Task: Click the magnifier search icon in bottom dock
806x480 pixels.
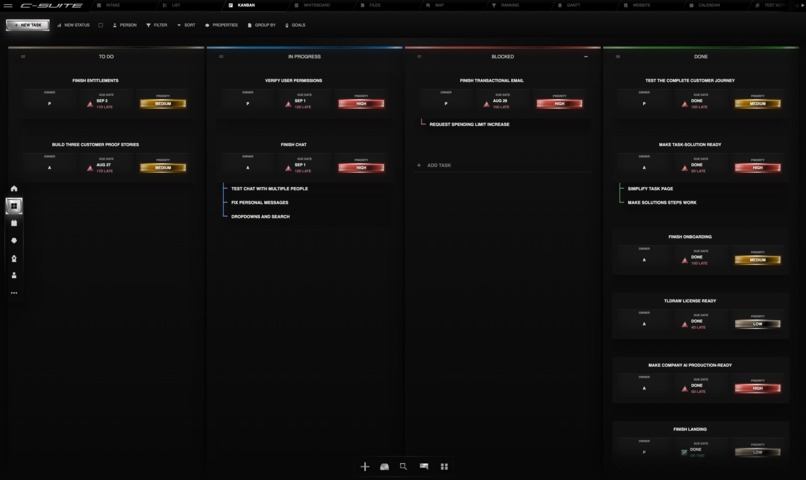Action: [404, 467]
